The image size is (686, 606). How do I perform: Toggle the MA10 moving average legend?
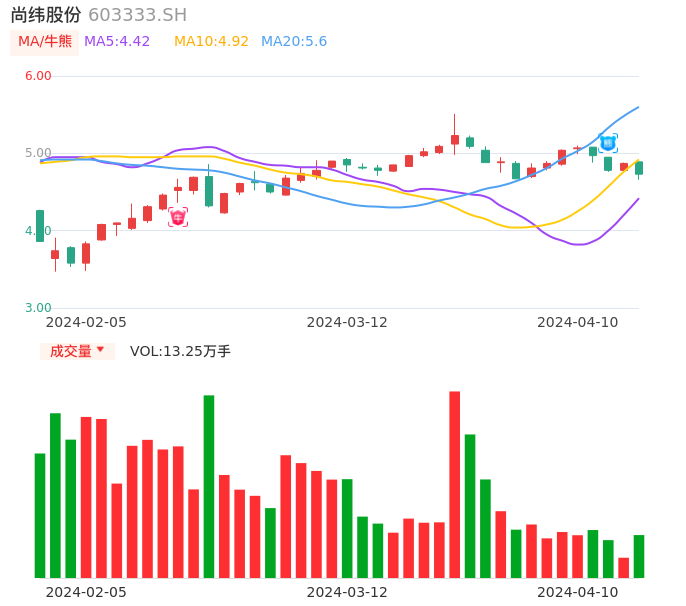(x=211, y=42)
